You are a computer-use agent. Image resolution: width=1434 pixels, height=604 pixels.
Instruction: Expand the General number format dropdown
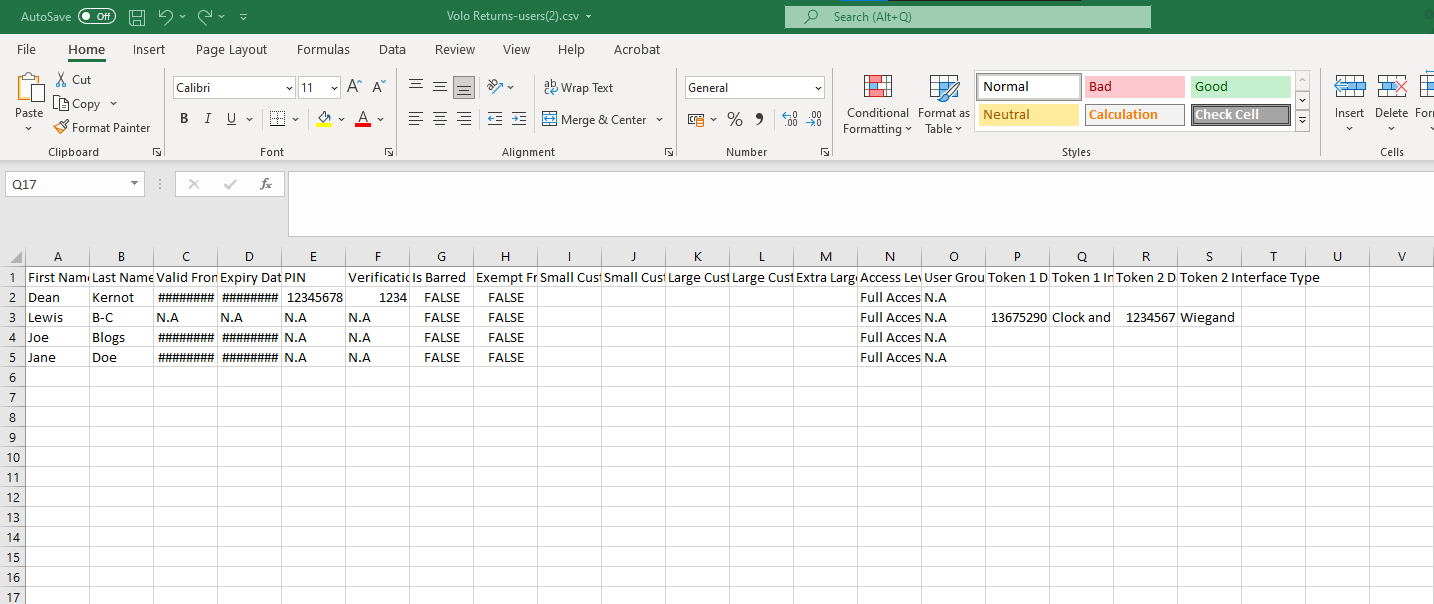click(818, 88)
